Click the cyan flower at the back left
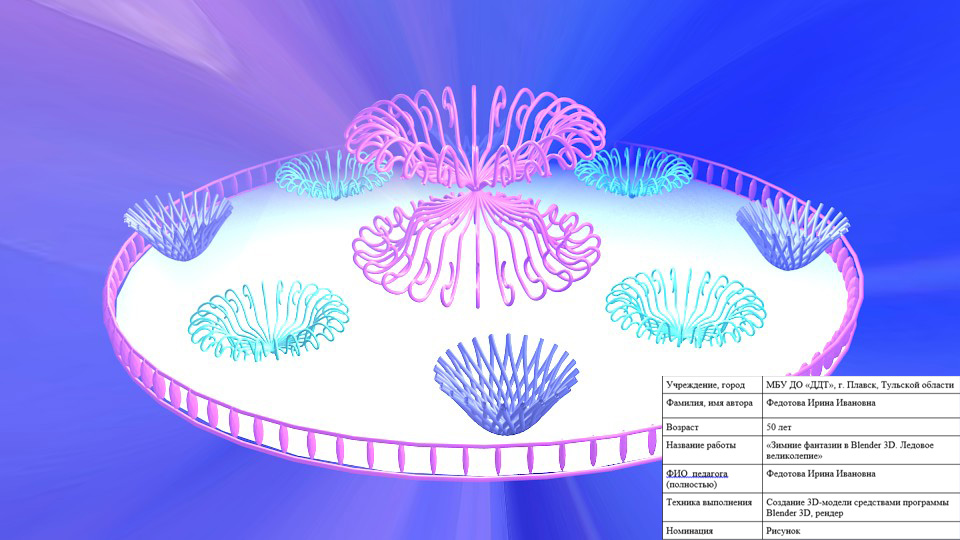 click(x=332, y=172)
